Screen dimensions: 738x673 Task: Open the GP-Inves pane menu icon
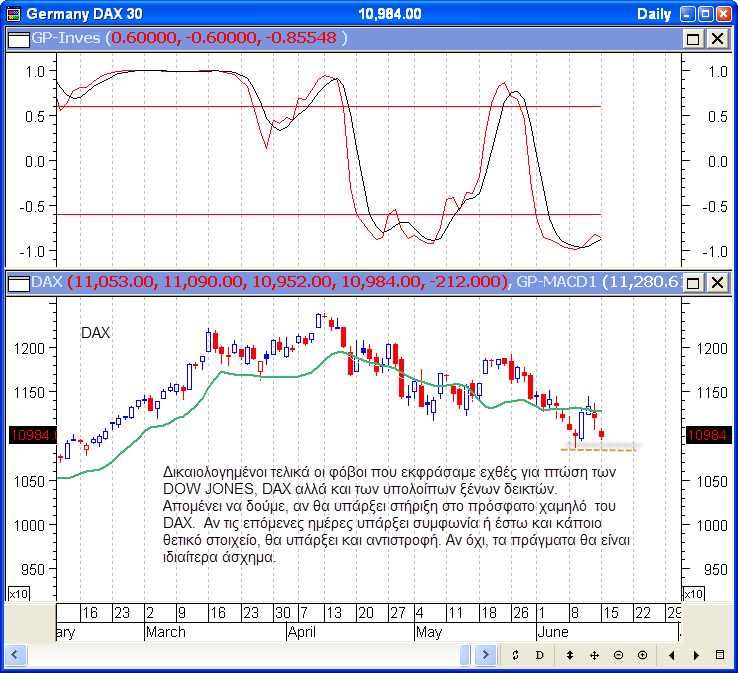click(x=19, y=39)
